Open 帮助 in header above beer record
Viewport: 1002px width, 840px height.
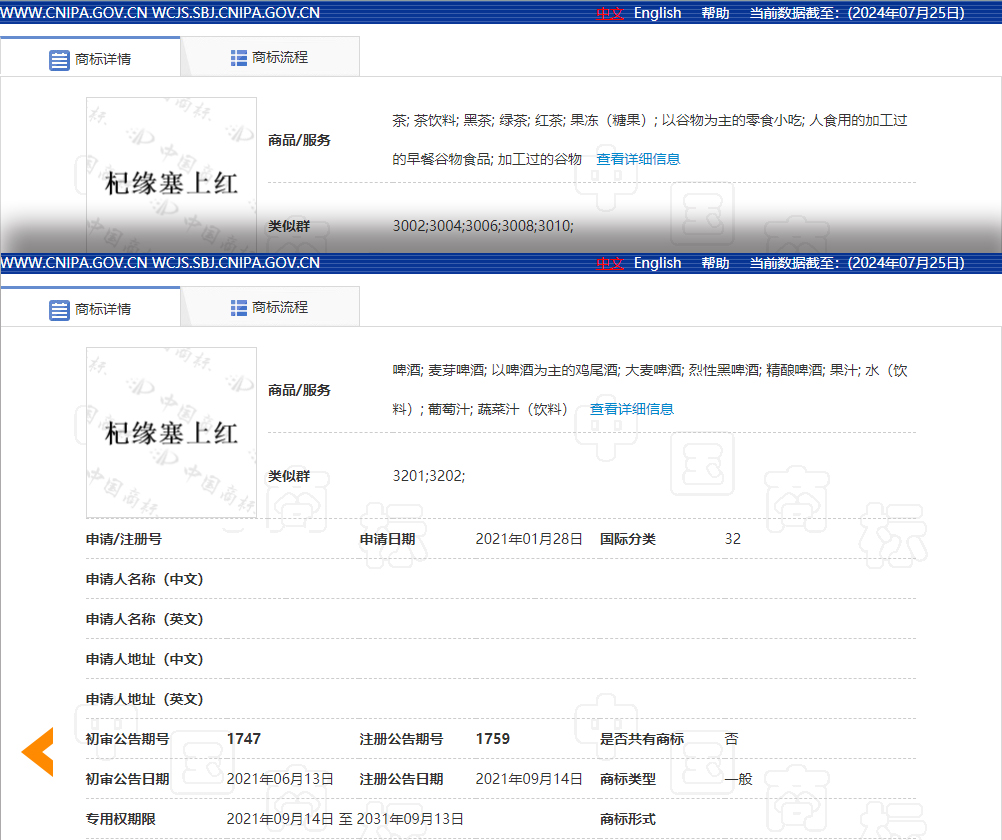point(715,263)
